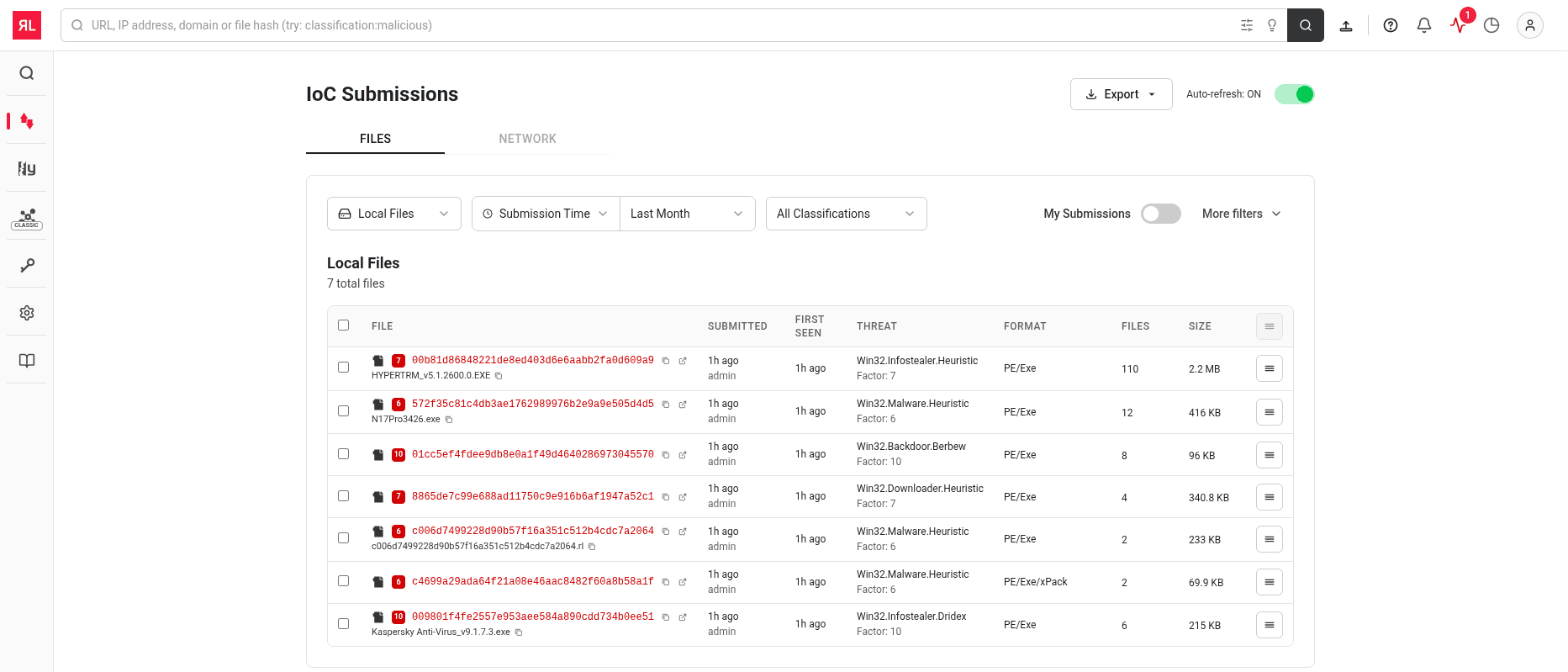Viewport: 1568px width, 672px height.
Task: Open the quota usage pie icon
Action: [x=1491, y=25]
